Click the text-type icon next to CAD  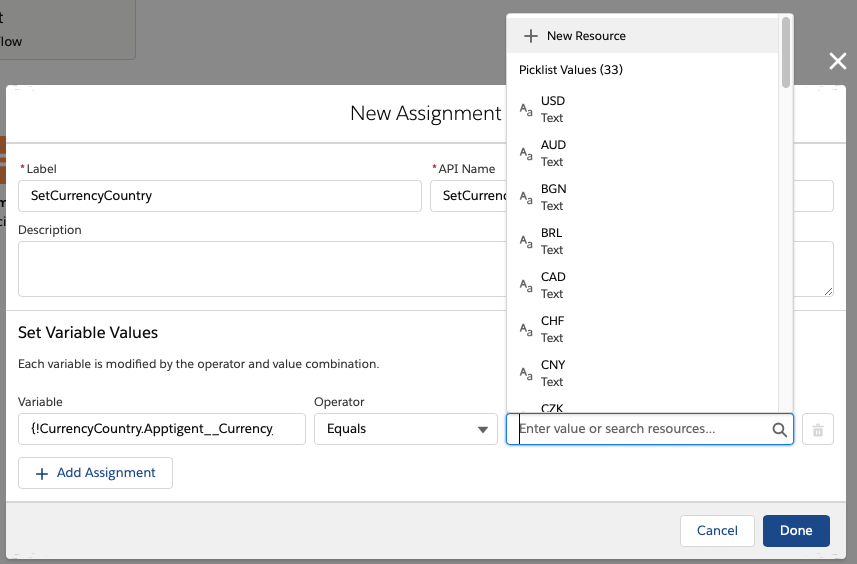(526, 285)
